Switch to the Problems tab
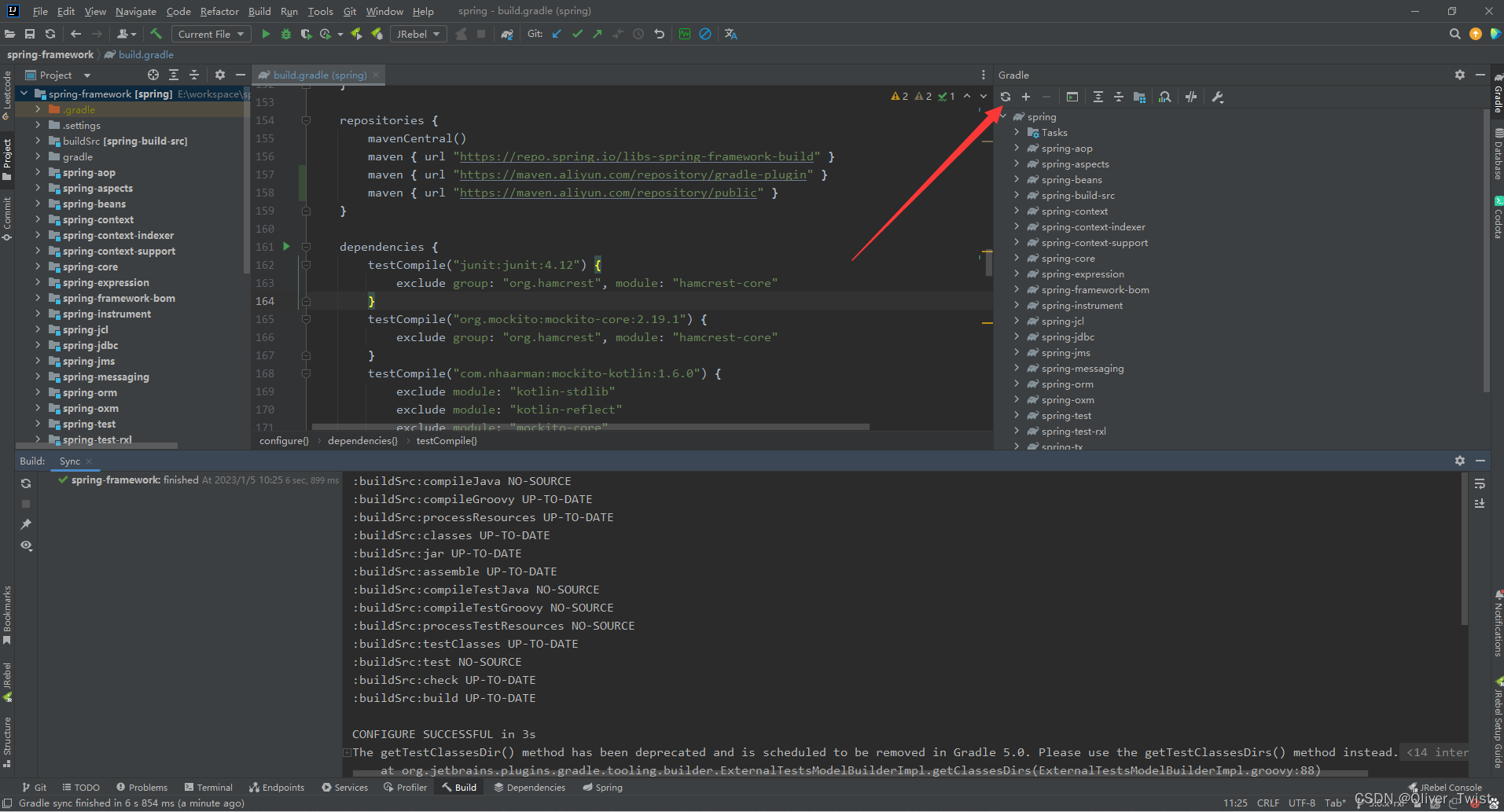Viewport: 1504px width, 812px height. point(142,787)
